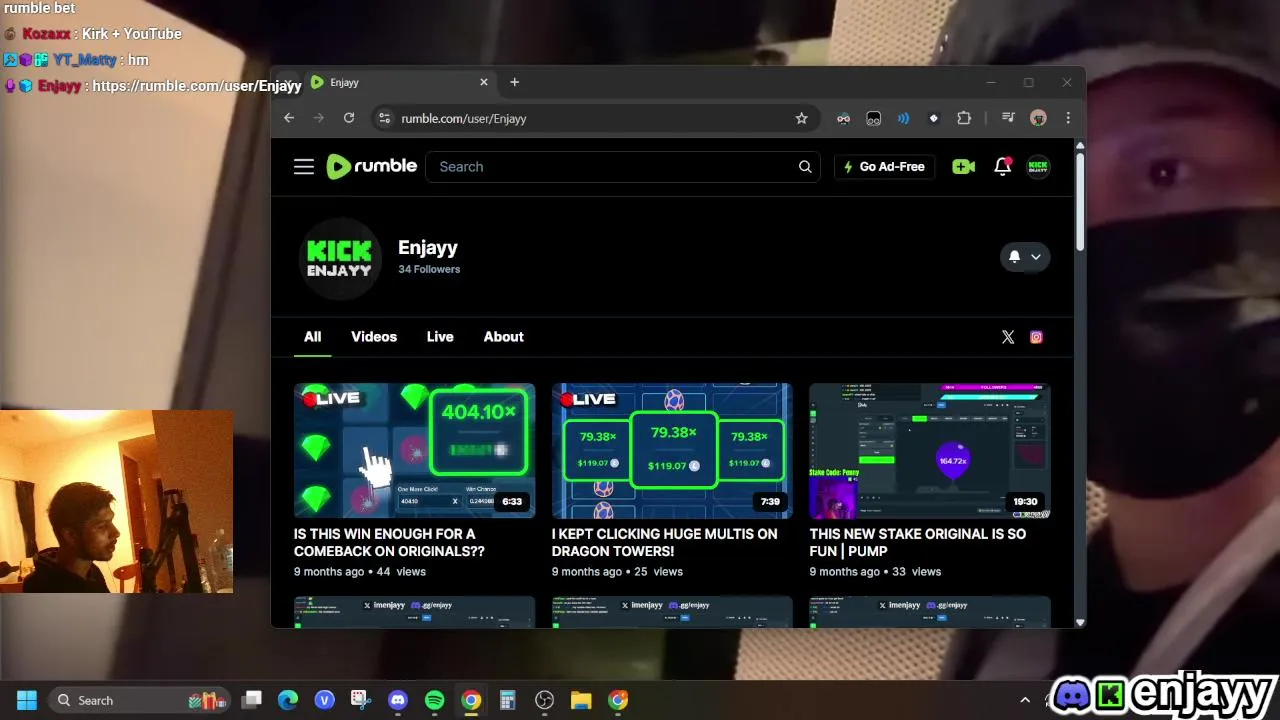Screen dimensions: 1280x720
Task: Open OBS Studio from the taskbar
Action: click(x=544, y=700)
